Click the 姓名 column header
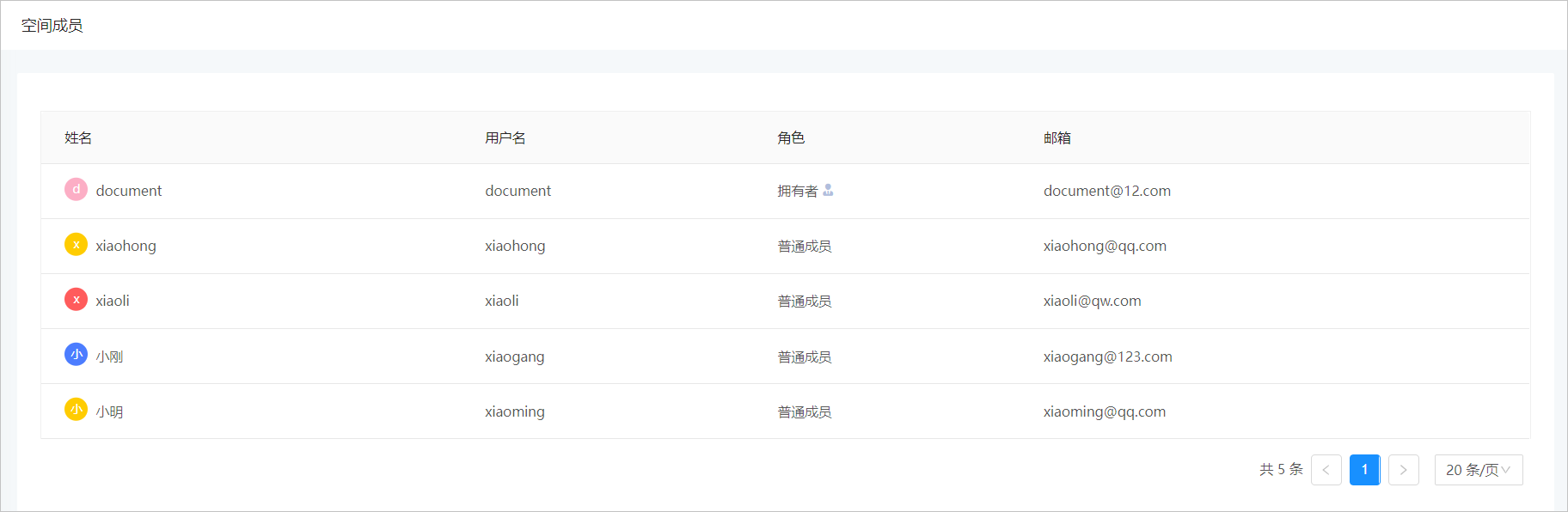The height and width of the screenshot is (512, 1568). [x=78, y=138]
